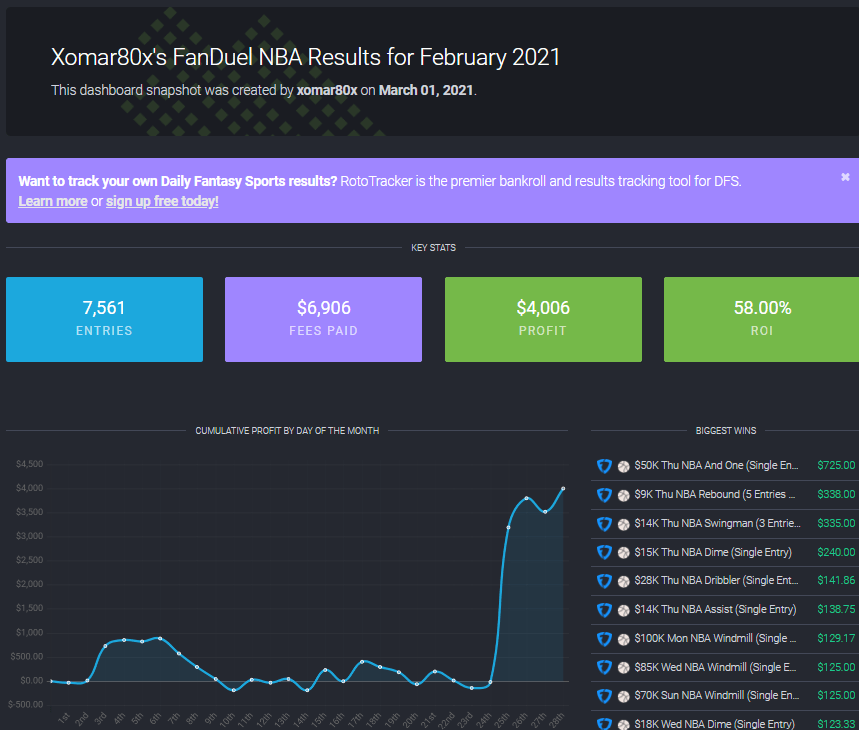Click FanDuel icon beside $100K Mon NBA Windmill

coord(604,639)
